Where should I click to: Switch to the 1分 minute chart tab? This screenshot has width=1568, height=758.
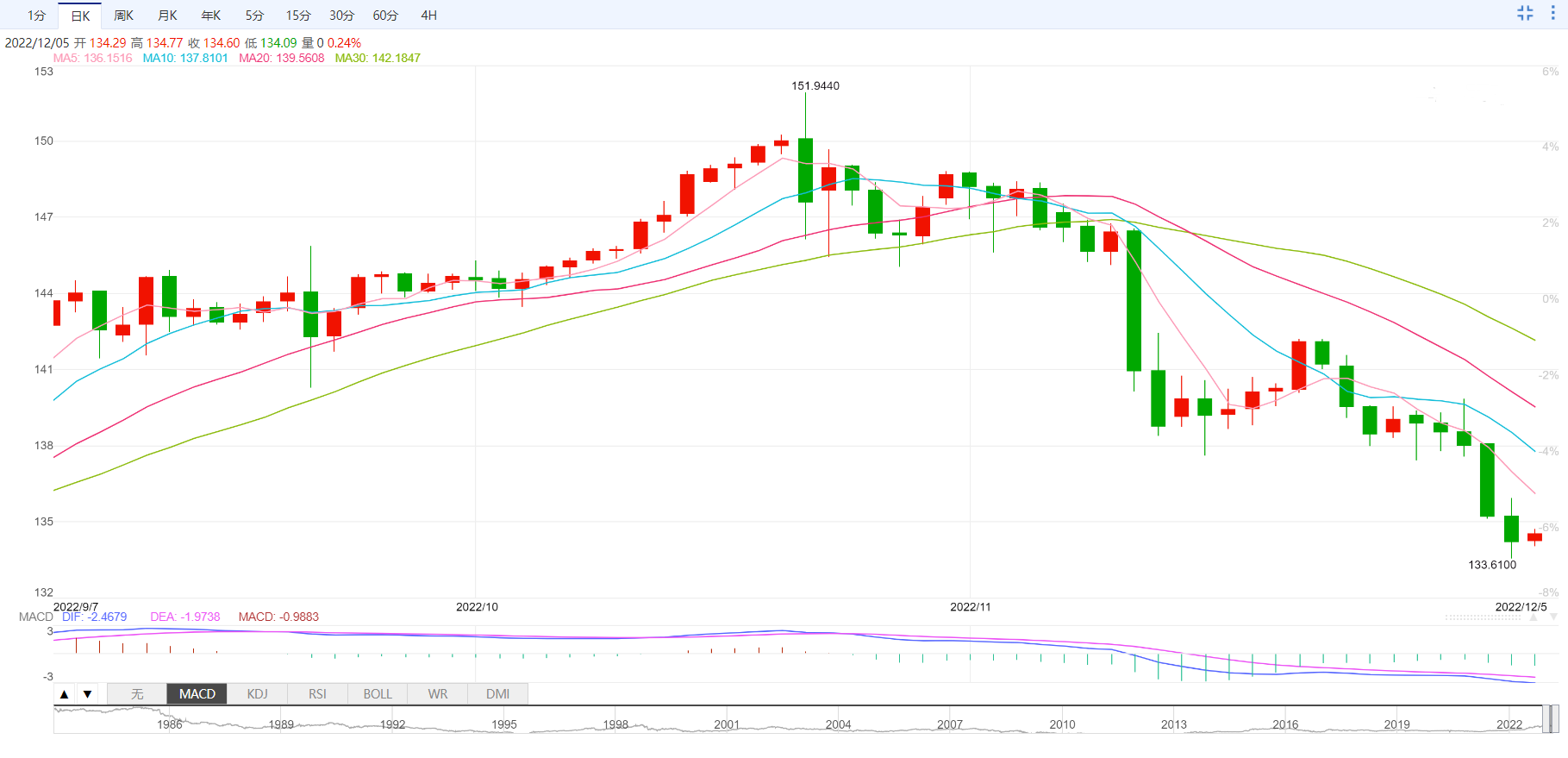tap(36, 16)
